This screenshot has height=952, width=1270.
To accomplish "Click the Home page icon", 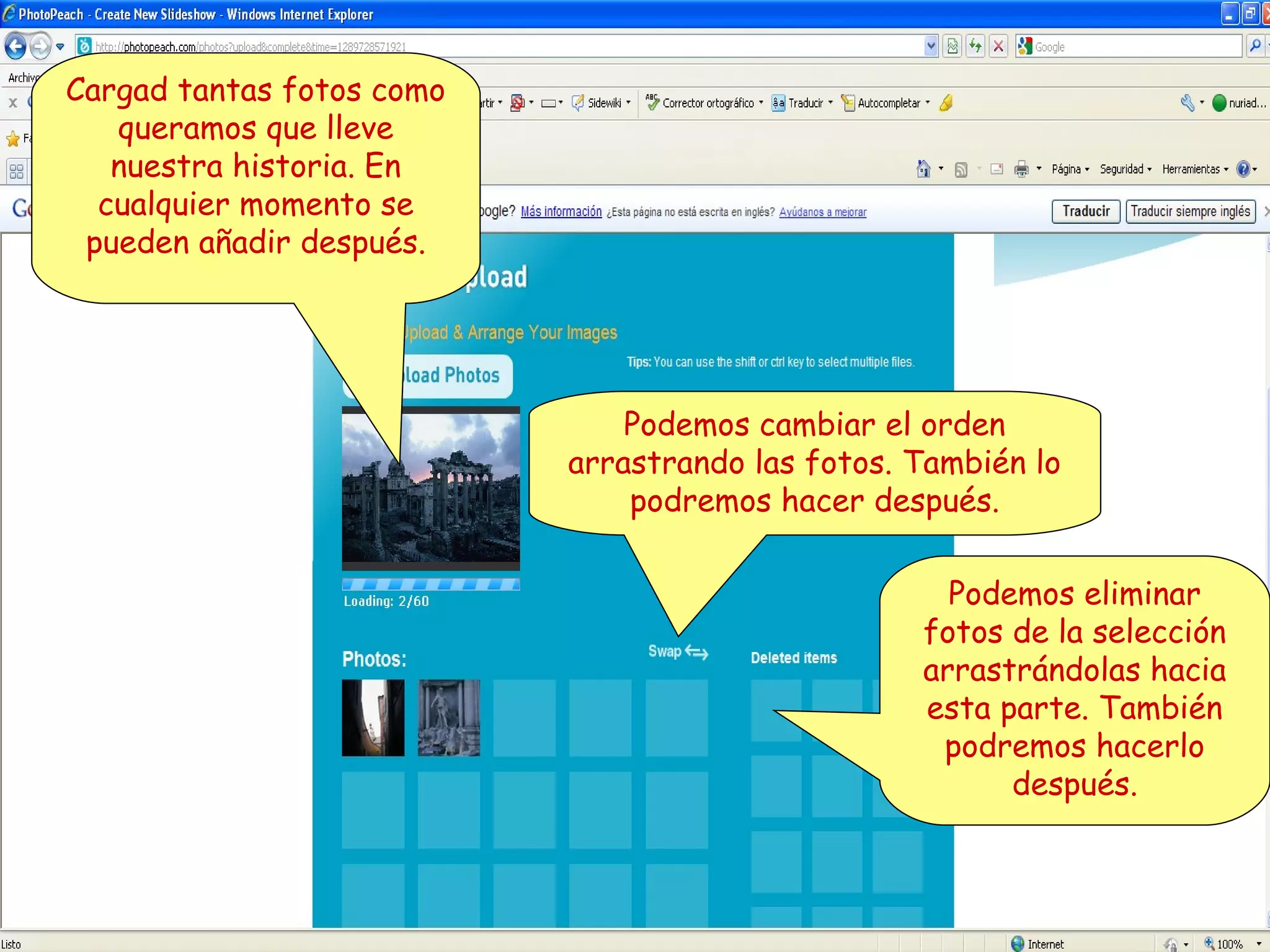I will (x=923, y=169).
